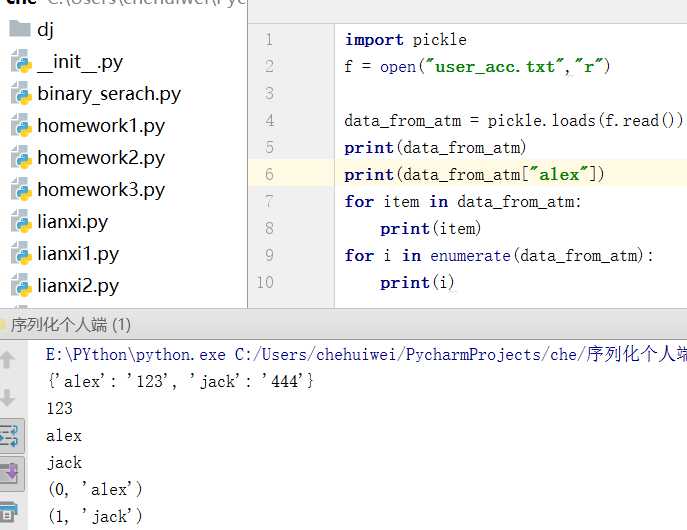This screenshot has width=687, height=530.
Task: Click the Python file icon beside binary_serach.py
Action: tap(21, 93)
